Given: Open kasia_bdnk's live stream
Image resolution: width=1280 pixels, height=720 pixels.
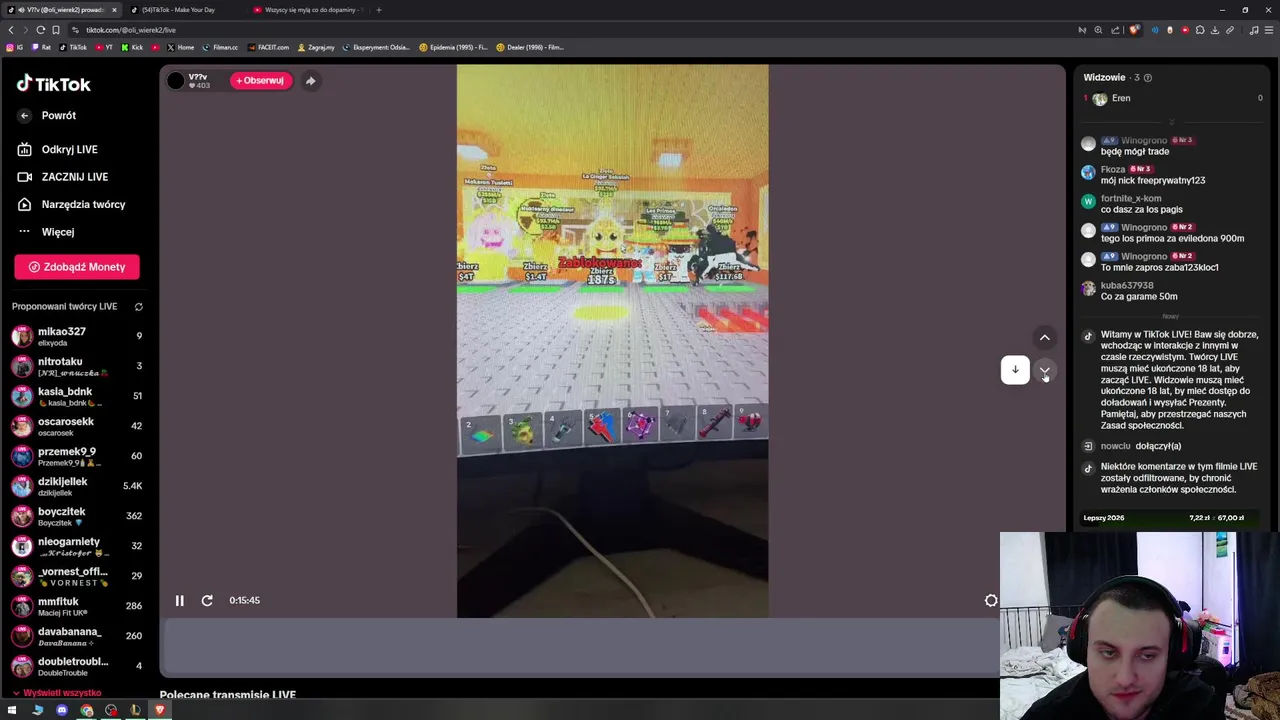Looking at the screenshot, I should click(77, 396).
